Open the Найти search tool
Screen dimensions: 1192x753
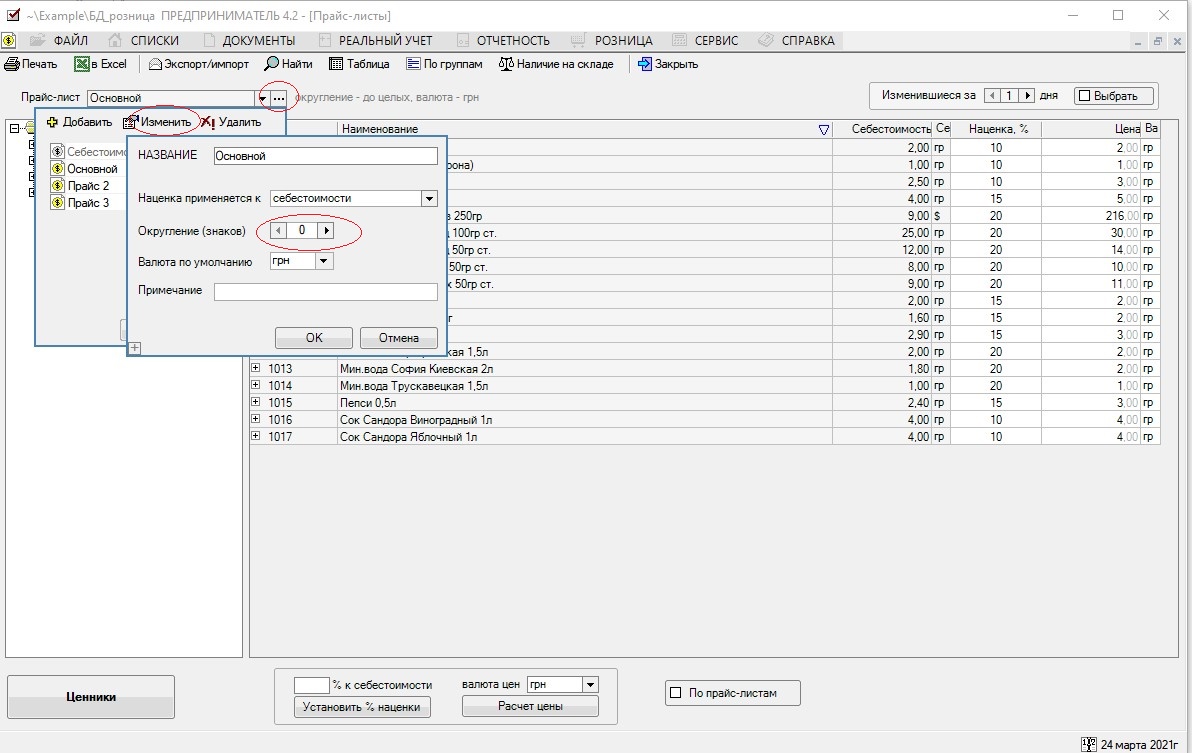tap(289, 64)
